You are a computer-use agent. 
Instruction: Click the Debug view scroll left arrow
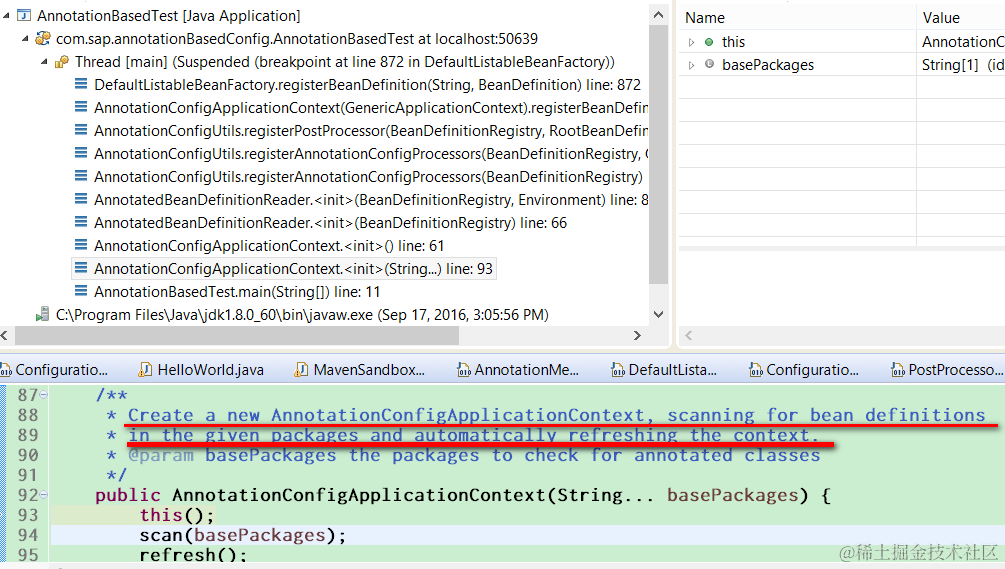pos(4,335)
